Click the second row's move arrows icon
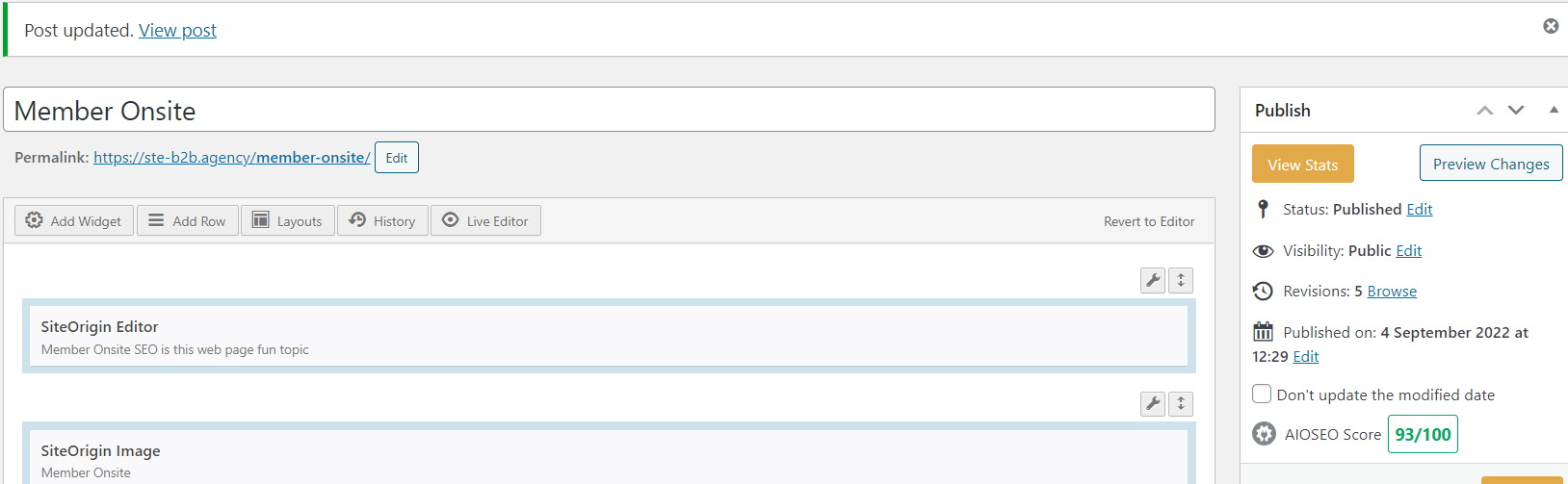1568x484 pixels. pyautogui.click(x=1181, y=404)
